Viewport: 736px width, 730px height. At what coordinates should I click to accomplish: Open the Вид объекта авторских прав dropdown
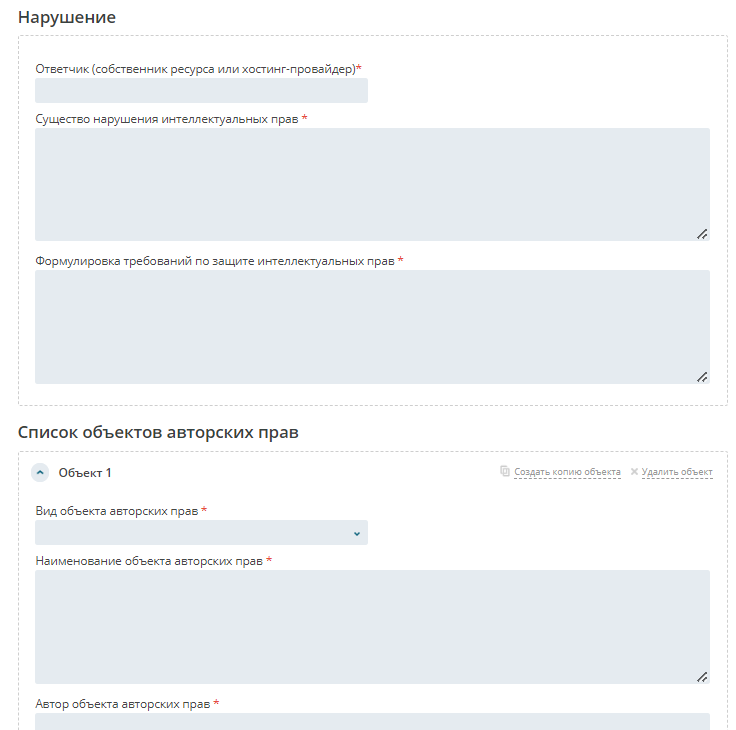coord(201,533)
